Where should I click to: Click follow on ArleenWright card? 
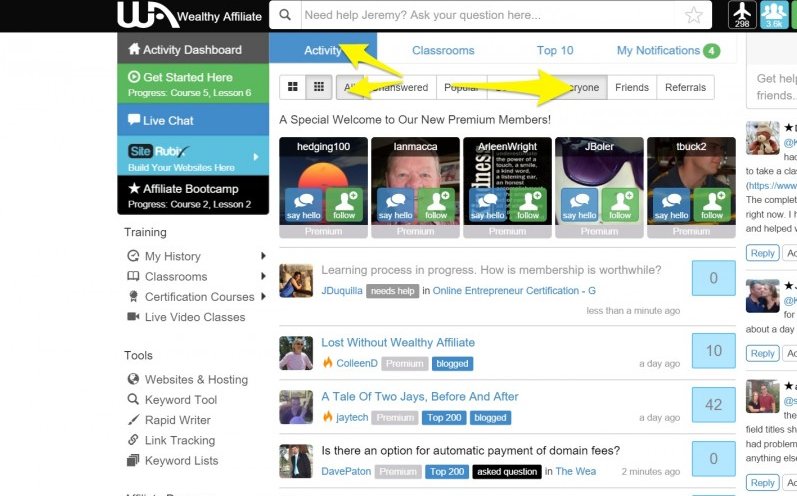pos(528,205)
